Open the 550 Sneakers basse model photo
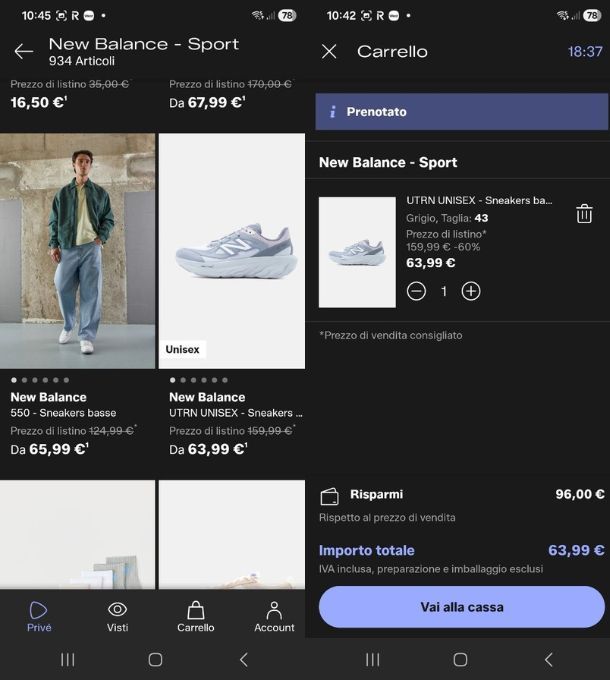The image size is (610, 680). [x=77, y=251]
